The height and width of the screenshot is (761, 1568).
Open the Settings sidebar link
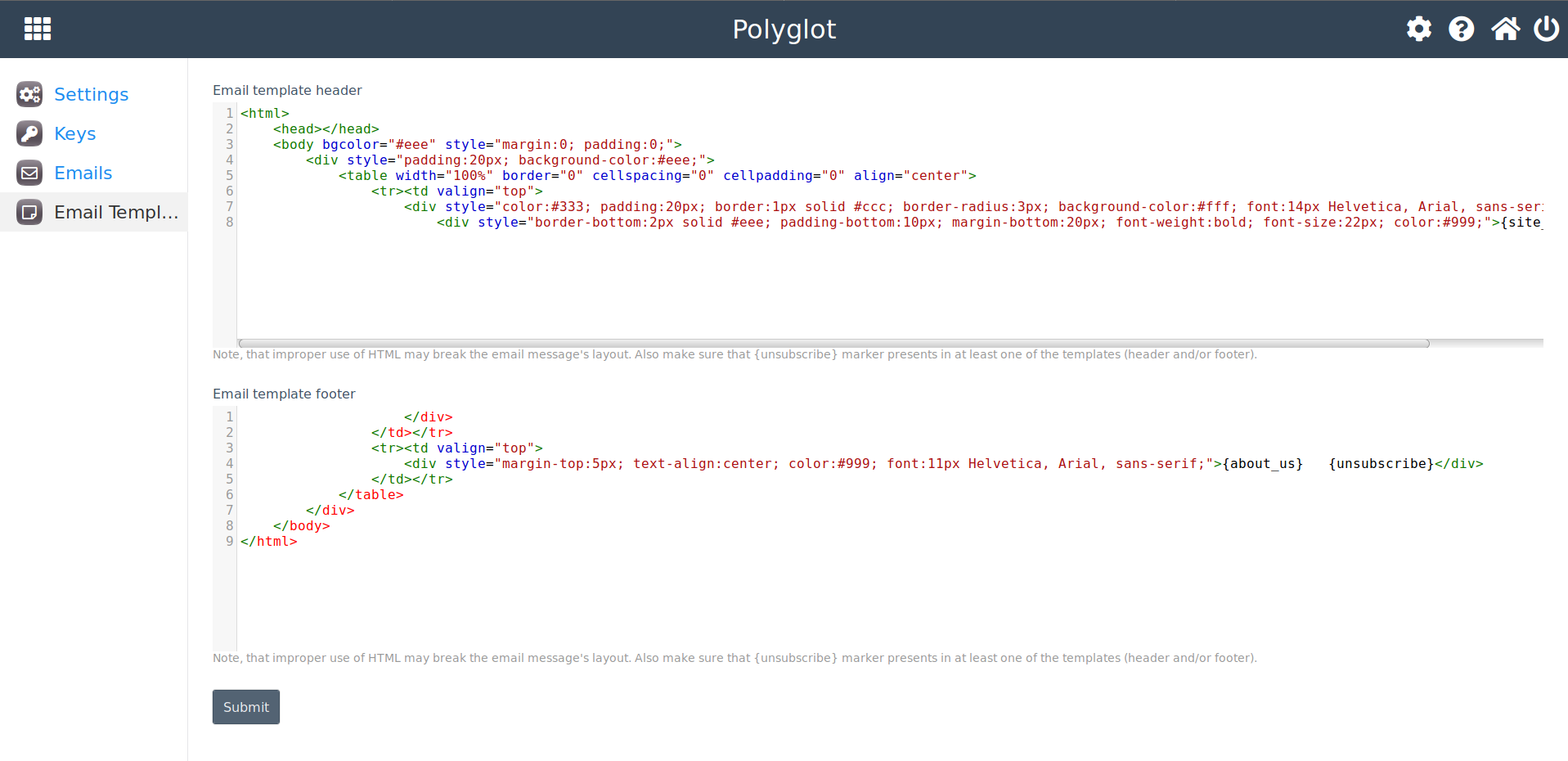coord(91,94)
